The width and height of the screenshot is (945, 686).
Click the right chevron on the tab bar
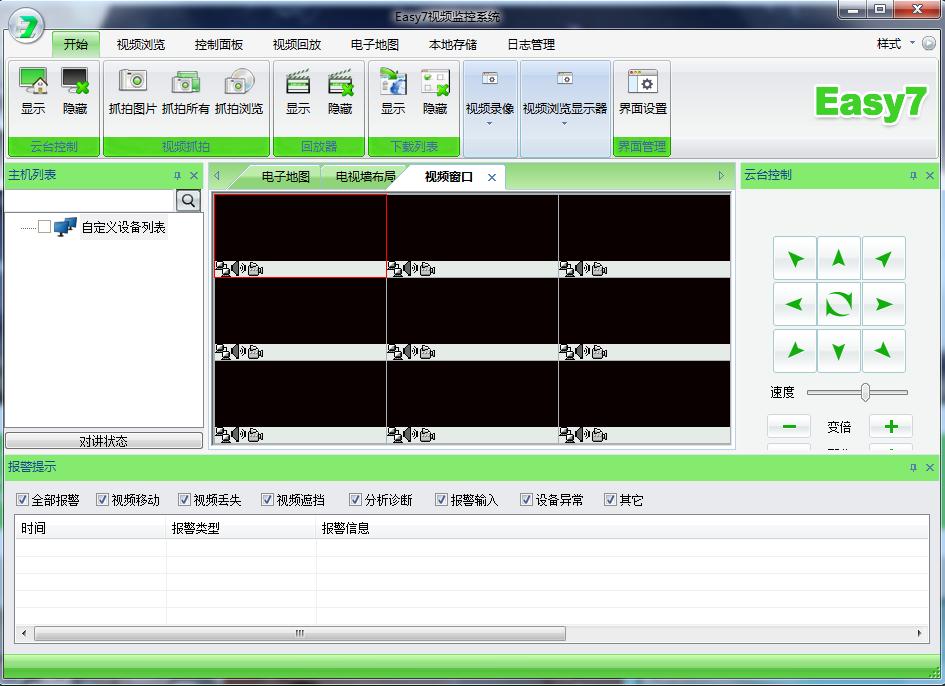[x=723, y=175]
